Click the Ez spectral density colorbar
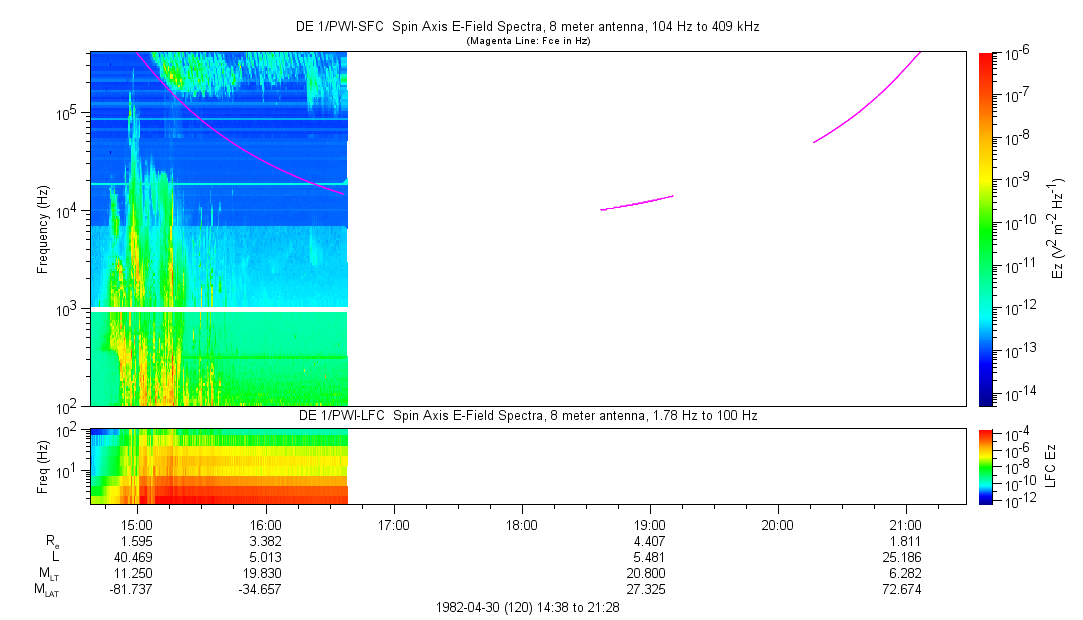The height and width of the screenshot is (620, 1083). tap(987, 228)
